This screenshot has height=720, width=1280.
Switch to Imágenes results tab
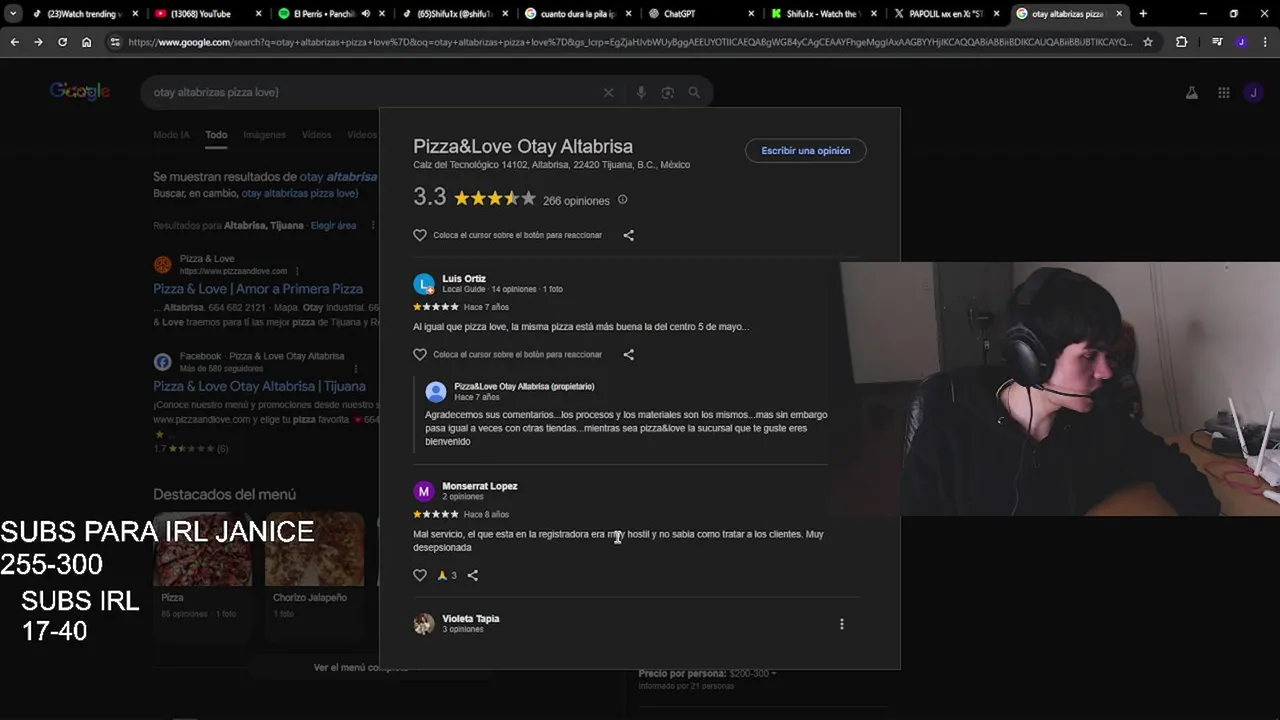264,135
